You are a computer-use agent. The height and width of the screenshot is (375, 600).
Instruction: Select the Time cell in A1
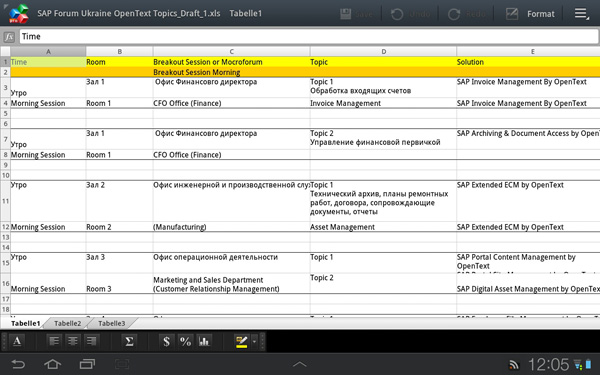(x=48, y=62)
